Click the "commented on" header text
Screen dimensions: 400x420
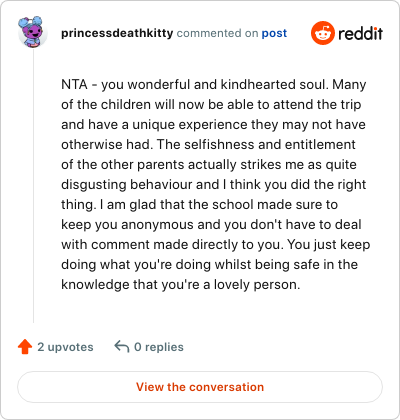217,33
